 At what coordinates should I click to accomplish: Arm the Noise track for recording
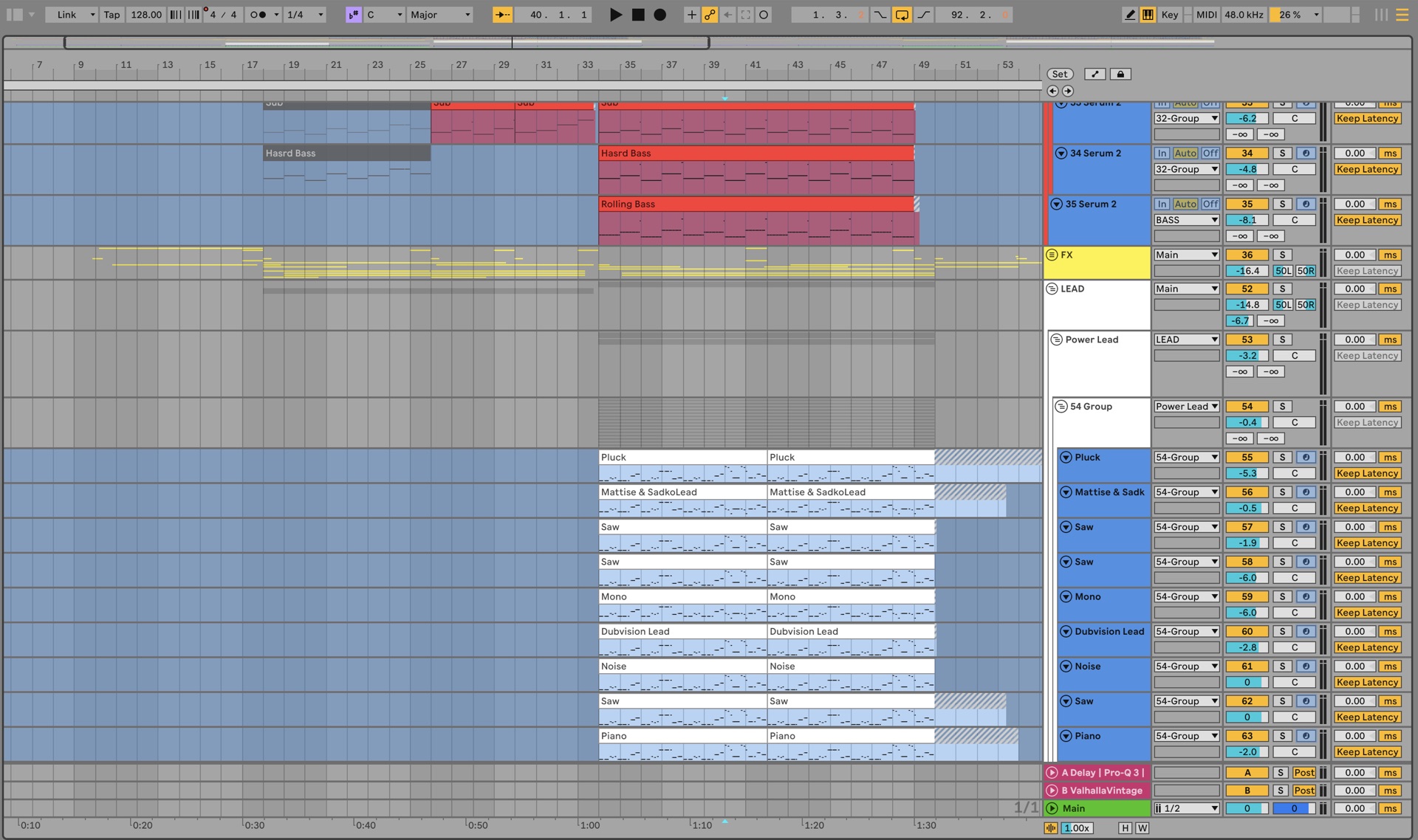[1306, 667]
